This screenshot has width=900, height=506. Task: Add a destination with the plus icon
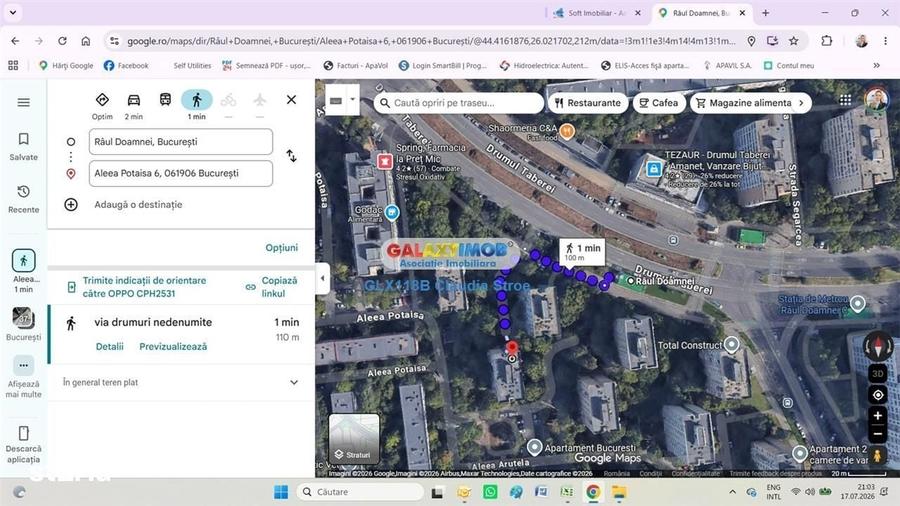(x=71, y=204)
